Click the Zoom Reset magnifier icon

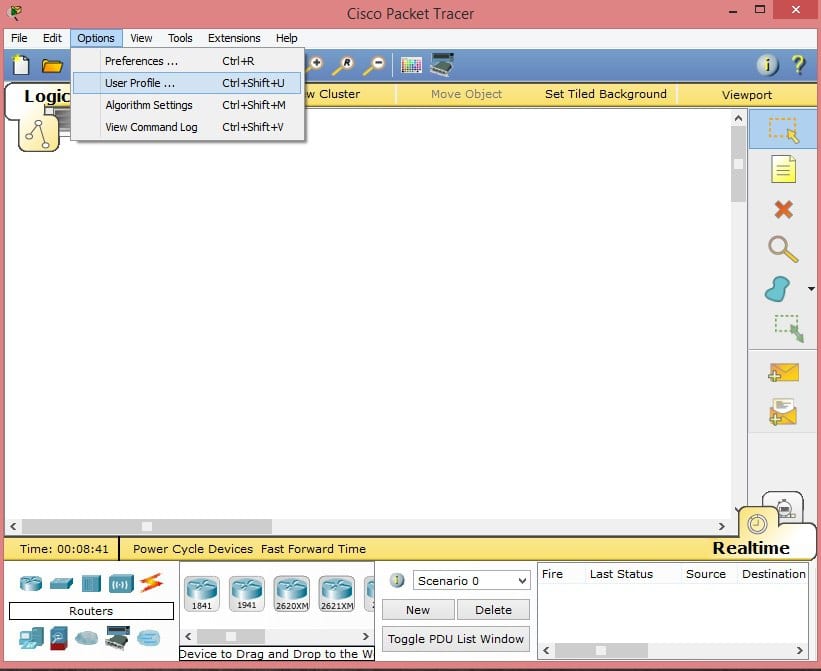pos(344,65)
